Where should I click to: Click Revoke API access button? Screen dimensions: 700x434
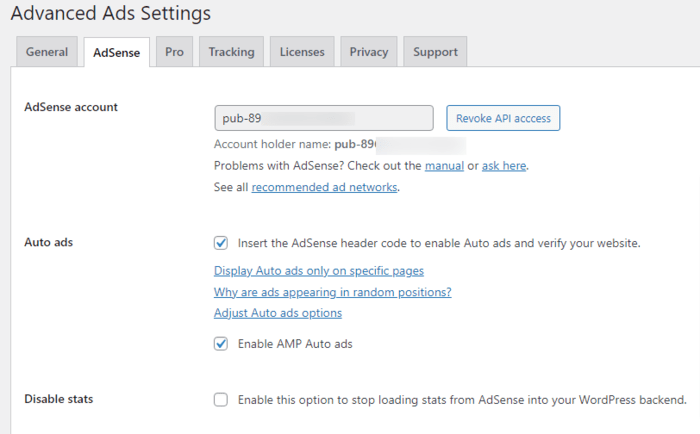pyautogui.click(x=503, y=118)
